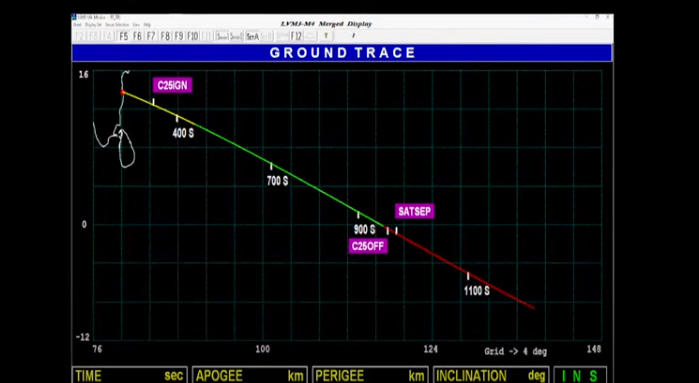The image size is (699, 383).
Task: Click the SATSEP event label
Action: [415, 211]
